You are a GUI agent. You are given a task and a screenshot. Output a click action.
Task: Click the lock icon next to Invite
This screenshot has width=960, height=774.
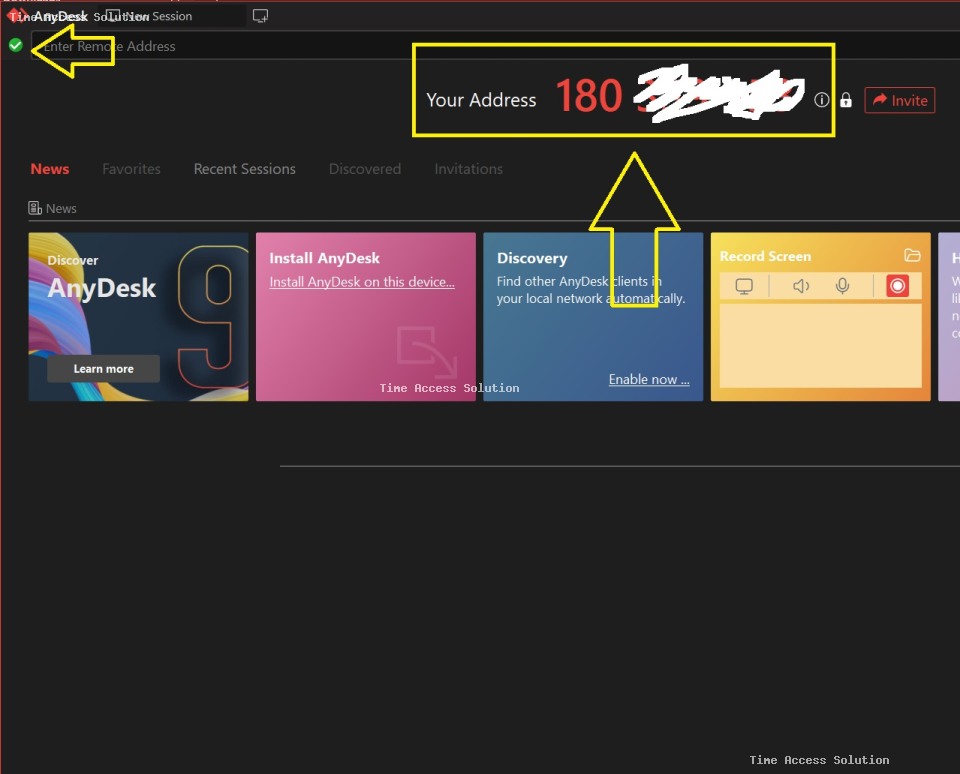(x=846, y=100)
